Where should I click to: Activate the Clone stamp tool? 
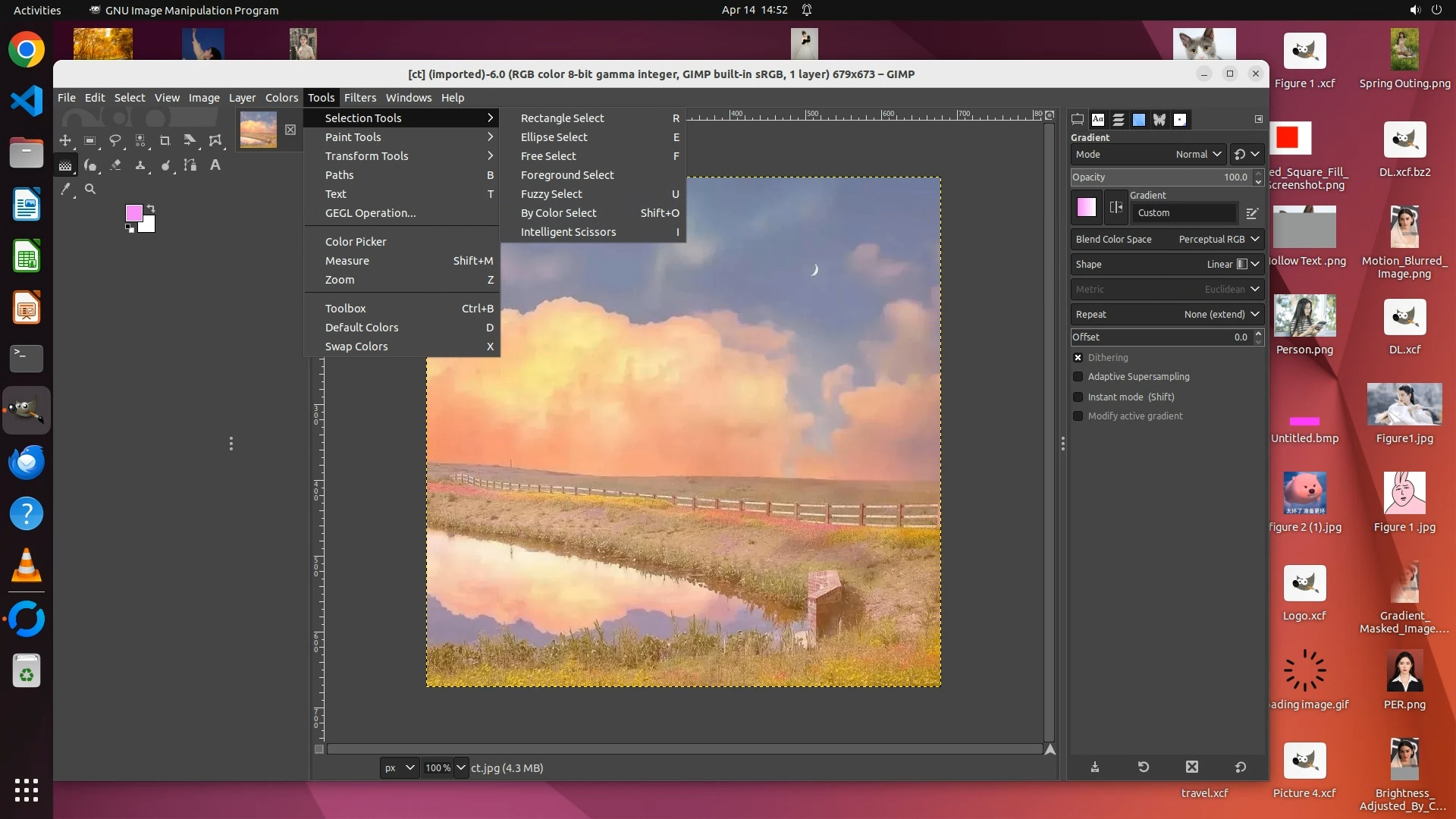coord(140,165)
